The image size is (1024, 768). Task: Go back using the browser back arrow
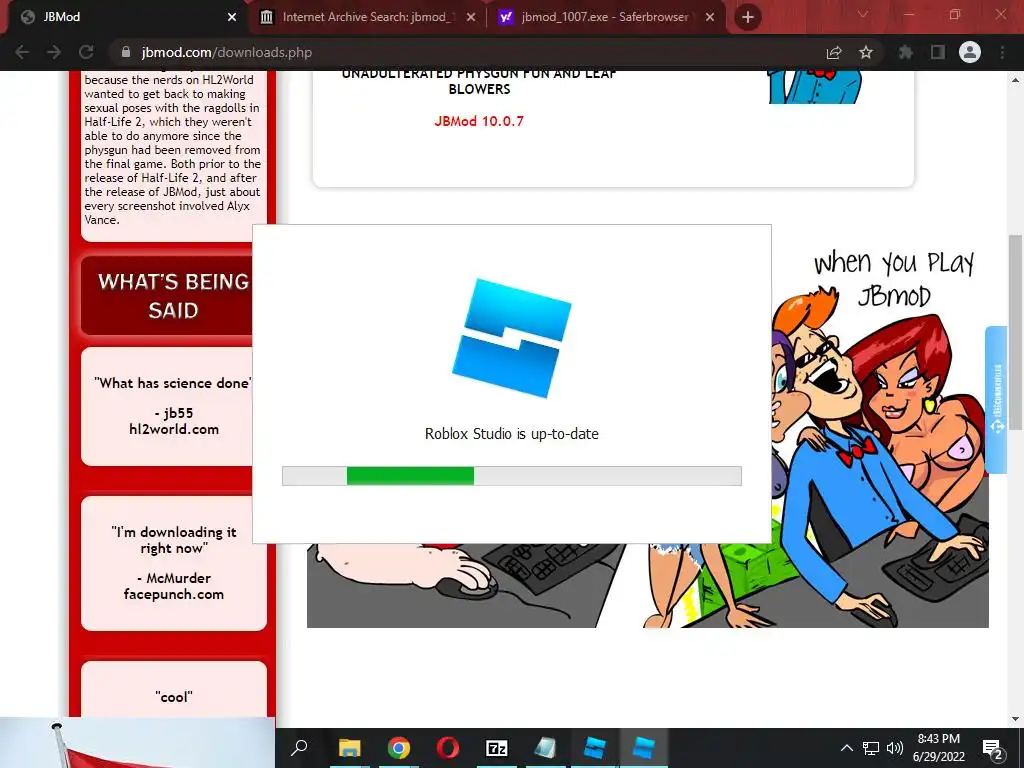coord(22,52)
